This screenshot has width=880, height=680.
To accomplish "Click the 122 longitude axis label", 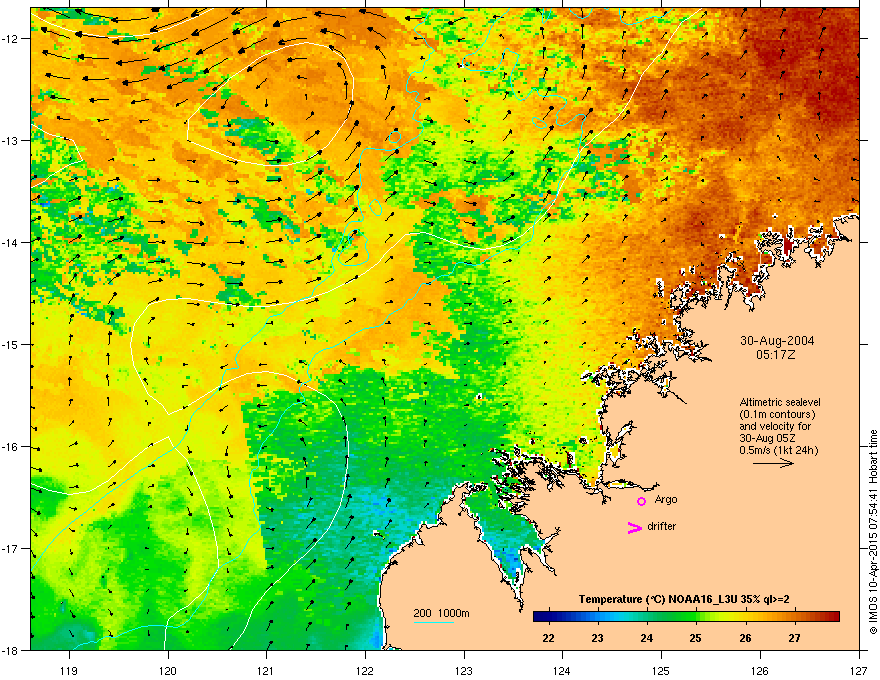I will tap(365, 670).
